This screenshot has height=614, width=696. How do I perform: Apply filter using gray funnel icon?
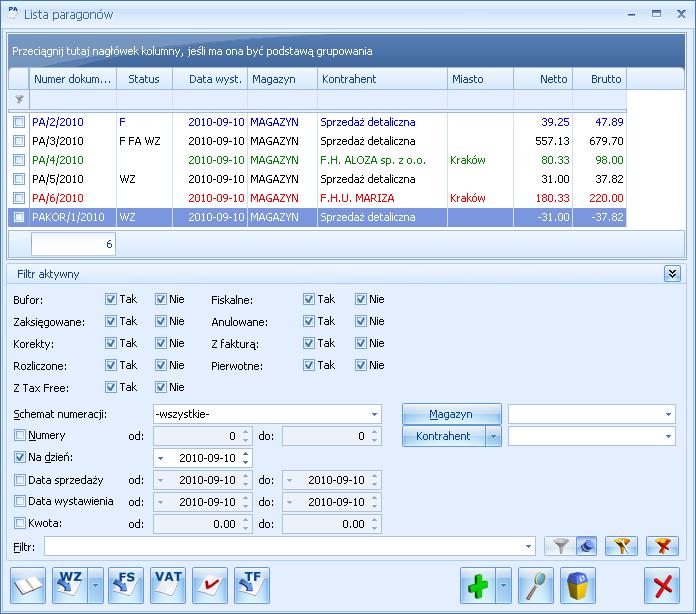point(560,546)
